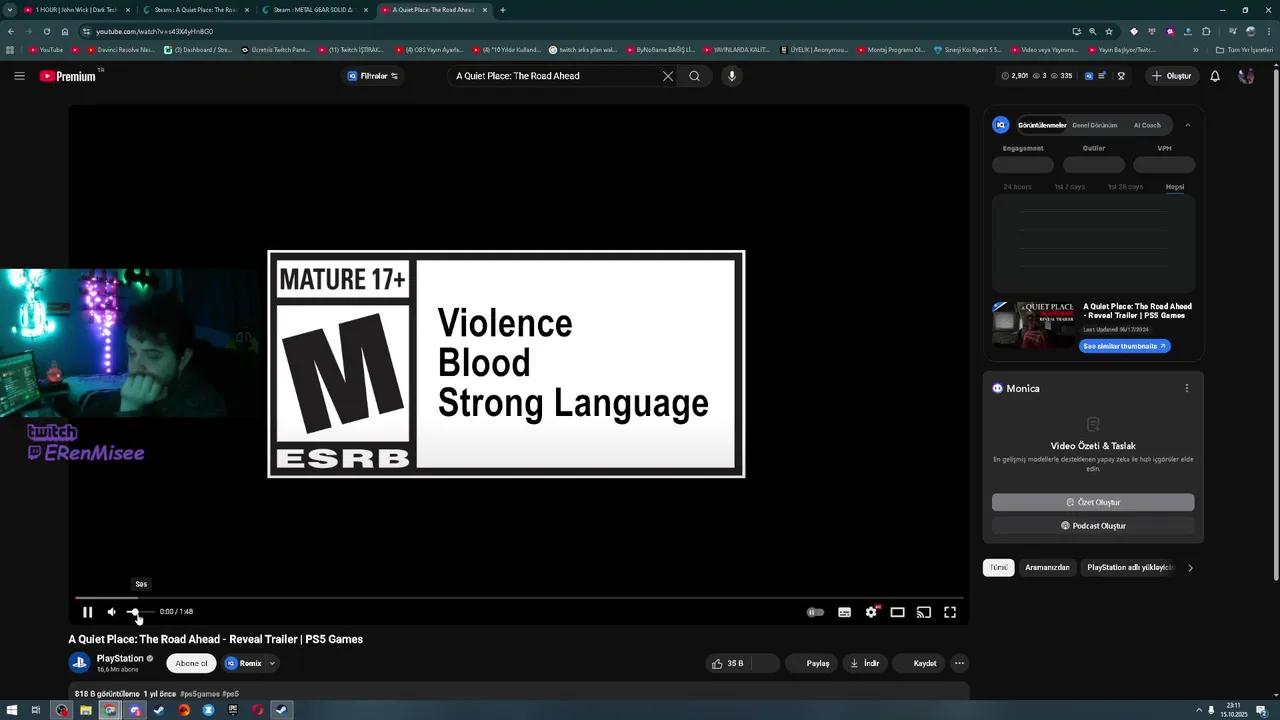
Task: Select the Genel Görünüm tab
Action: tap(1094, 125)
